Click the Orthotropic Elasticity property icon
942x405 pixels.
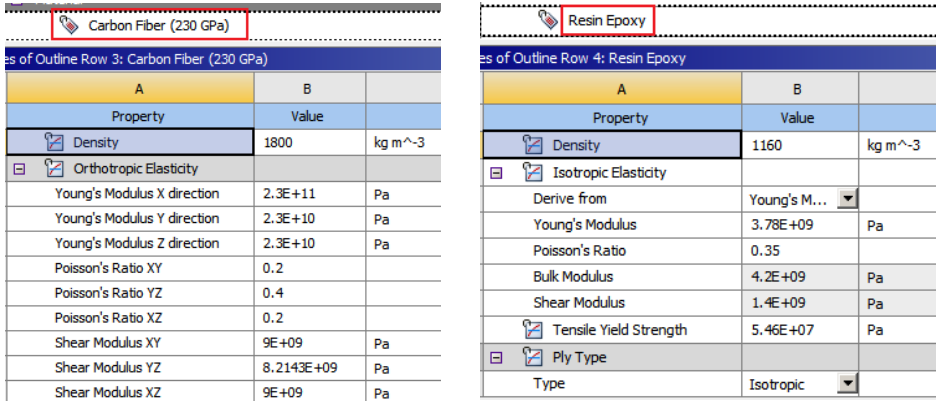point(54,168)
